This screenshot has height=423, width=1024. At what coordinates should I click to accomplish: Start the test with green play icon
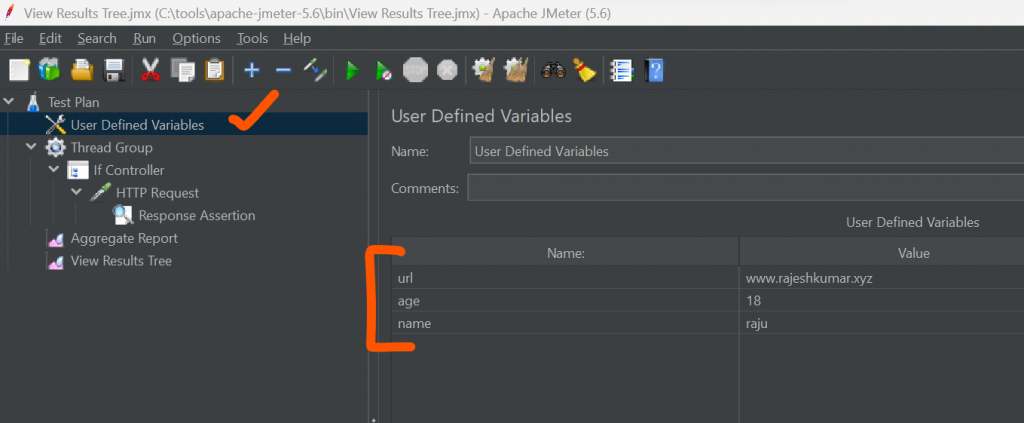pos(352,70)
